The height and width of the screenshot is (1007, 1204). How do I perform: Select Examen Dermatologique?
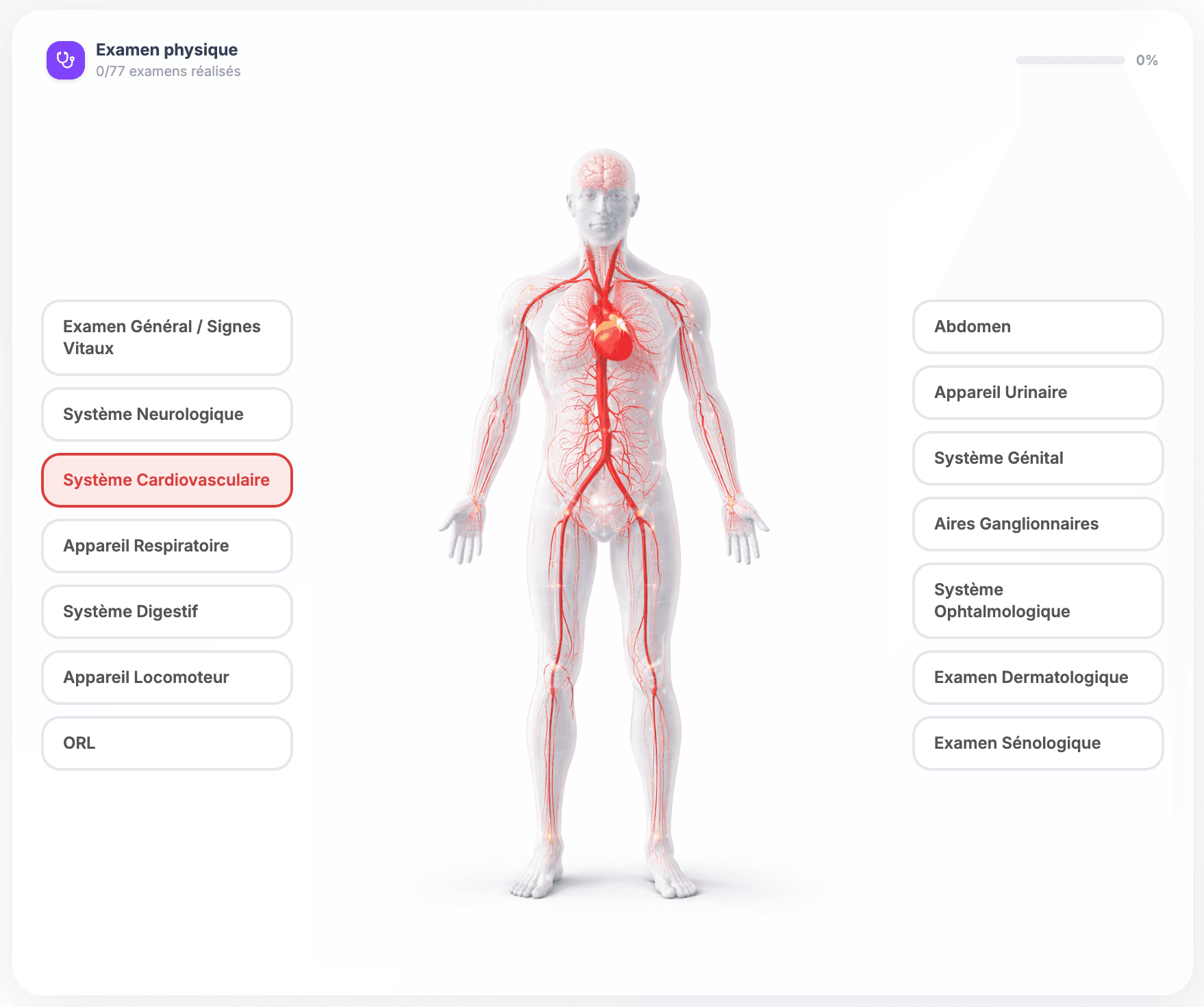coord(1037,677)
